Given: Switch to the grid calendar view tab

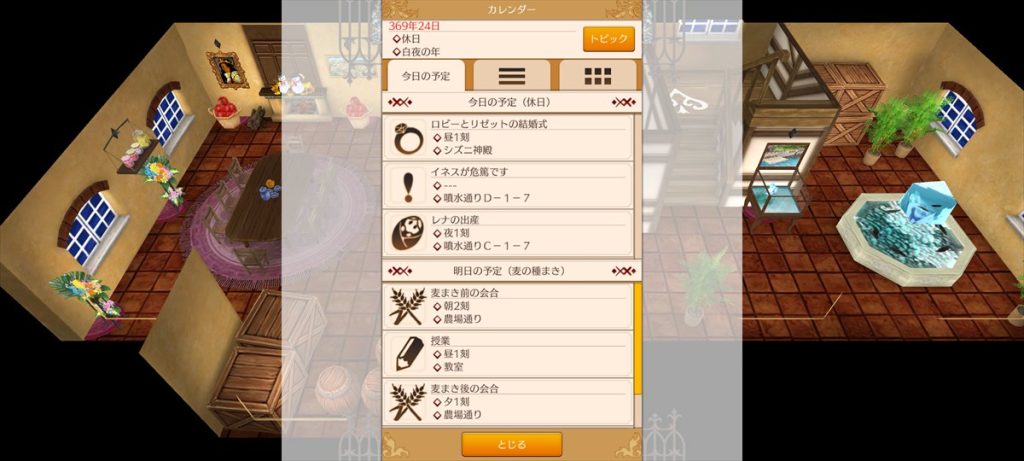Looking at the screenshot, I should click(x=598, y=76).
